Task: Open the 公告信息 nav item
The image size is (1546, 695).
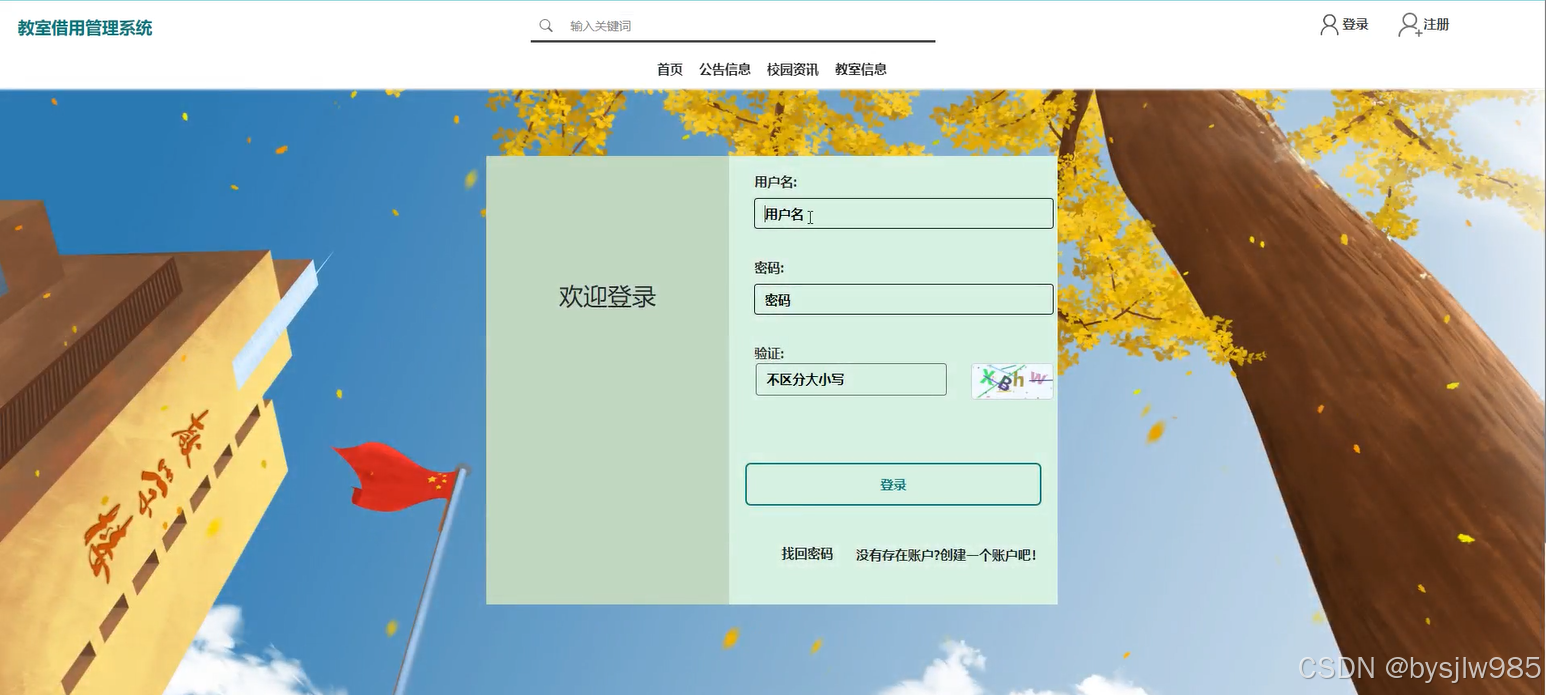Action: click(725, 70)
